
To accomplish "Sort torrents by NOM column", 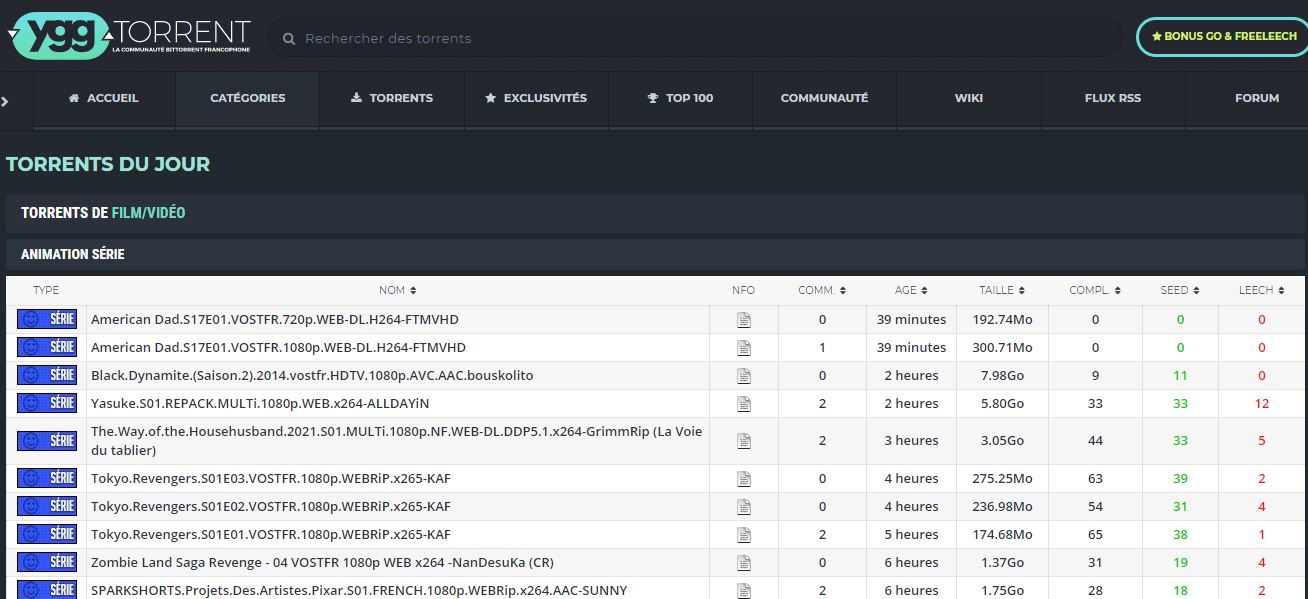I will (397, 290).
